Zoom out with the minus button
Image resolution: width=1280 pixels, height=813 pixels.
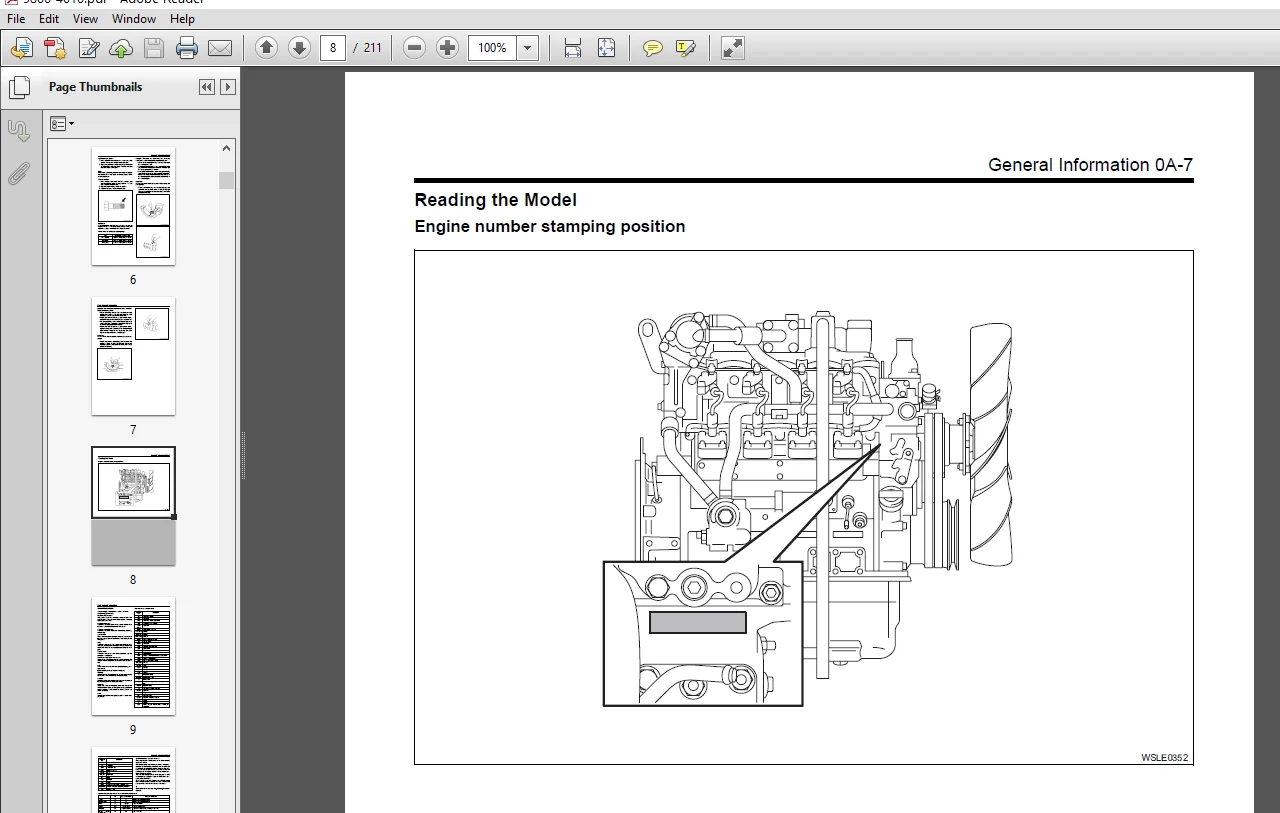coord(415,47)
